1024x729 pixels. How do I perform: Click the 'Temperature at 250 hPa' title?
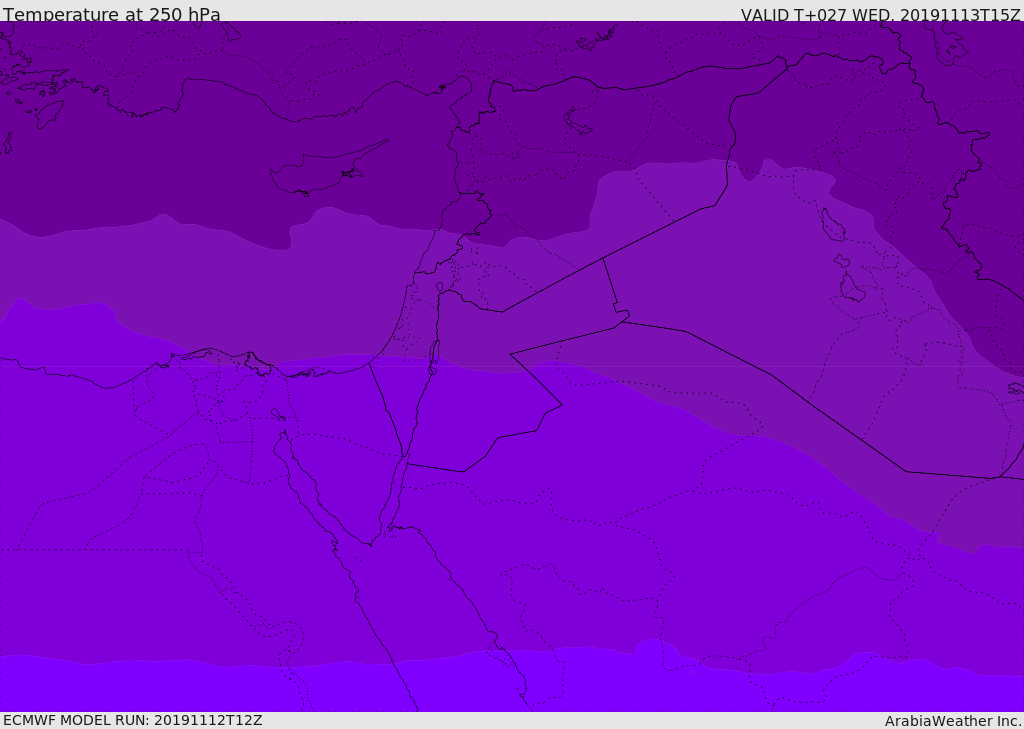(112, 14)
